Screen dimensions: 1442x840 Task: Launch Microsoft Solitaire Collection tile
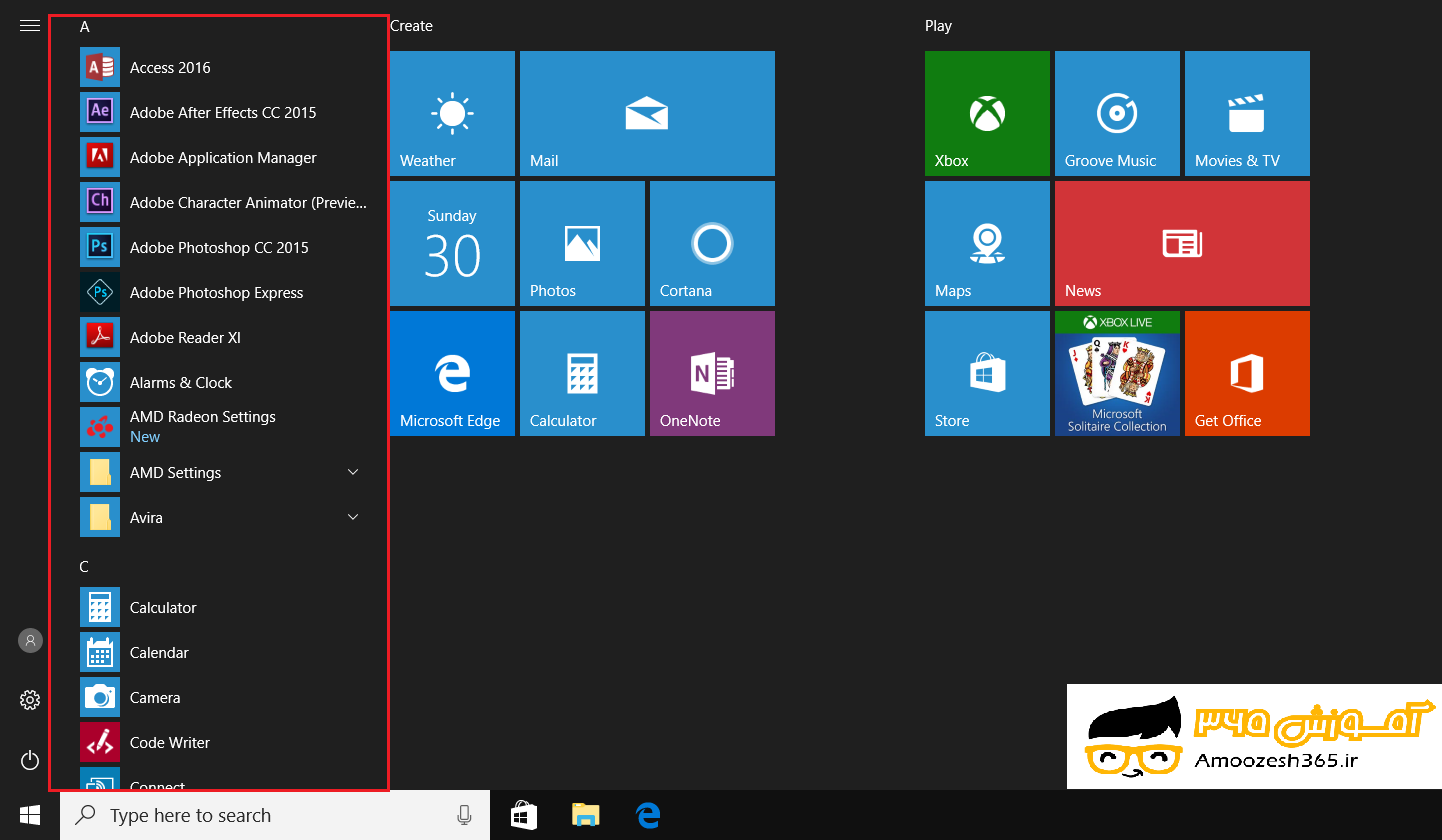pos(1117,374)
